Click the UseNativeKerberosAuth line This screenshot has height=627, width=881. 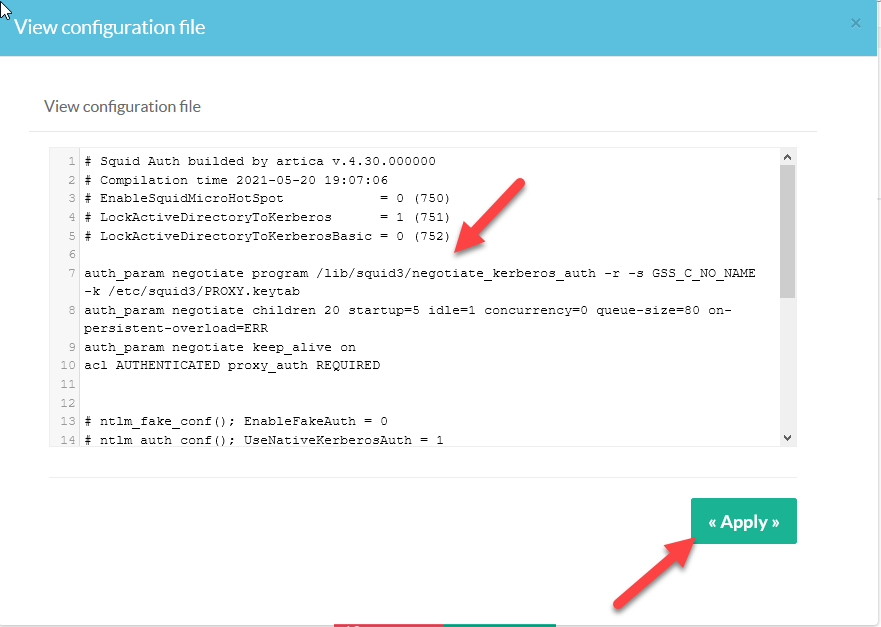pos(264,439)
